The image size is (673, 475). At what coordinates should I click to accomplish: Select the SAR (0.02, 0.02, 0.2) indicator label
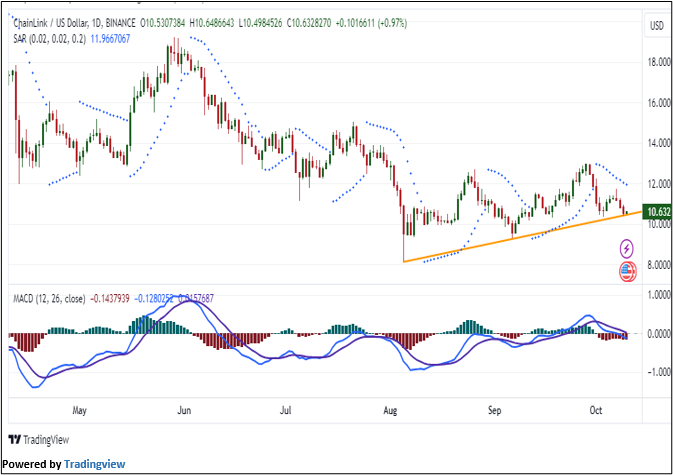click(49, 39)
